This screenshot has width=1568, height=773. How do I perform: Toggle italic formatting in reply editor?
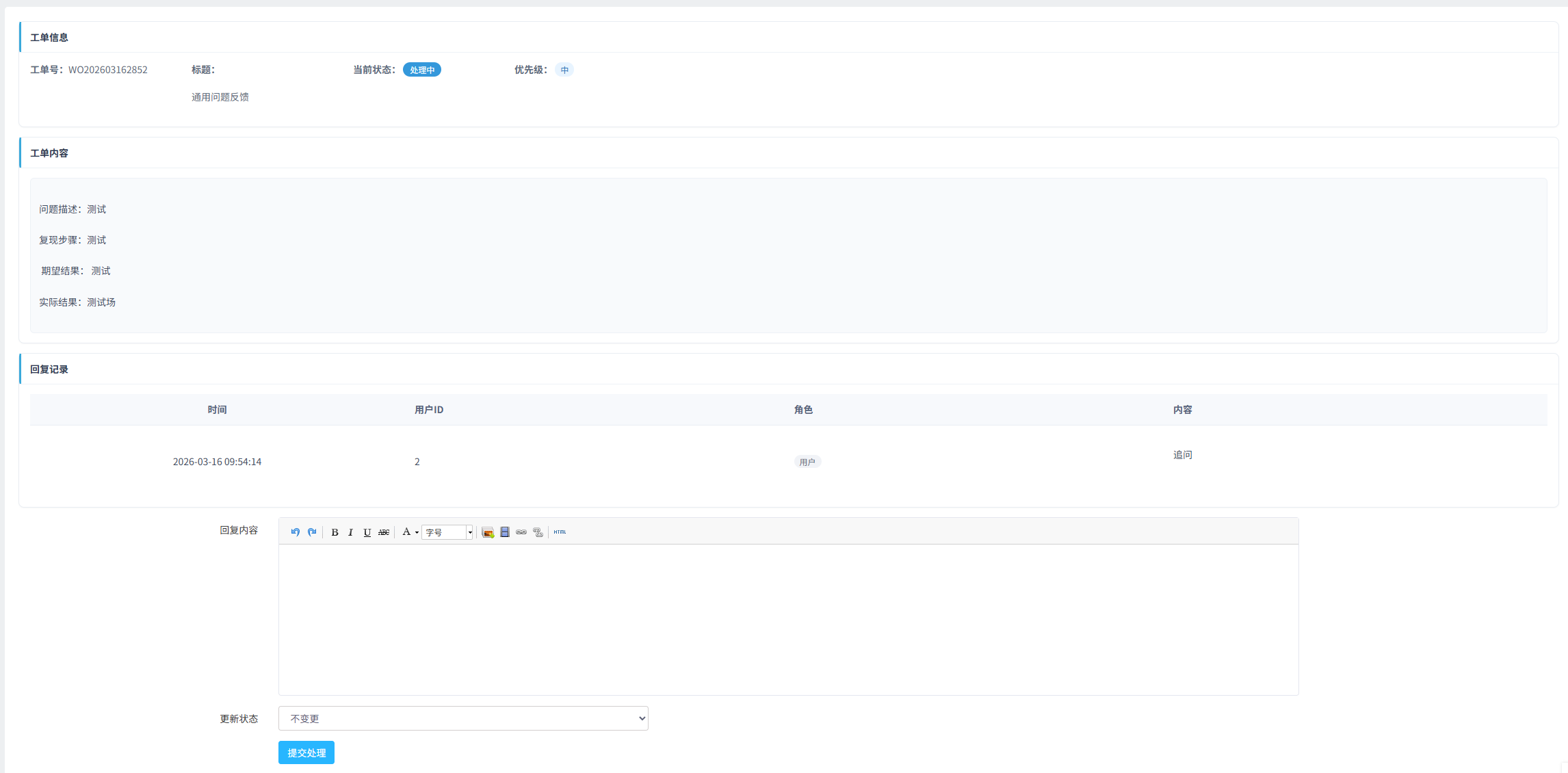click(350, 532)
